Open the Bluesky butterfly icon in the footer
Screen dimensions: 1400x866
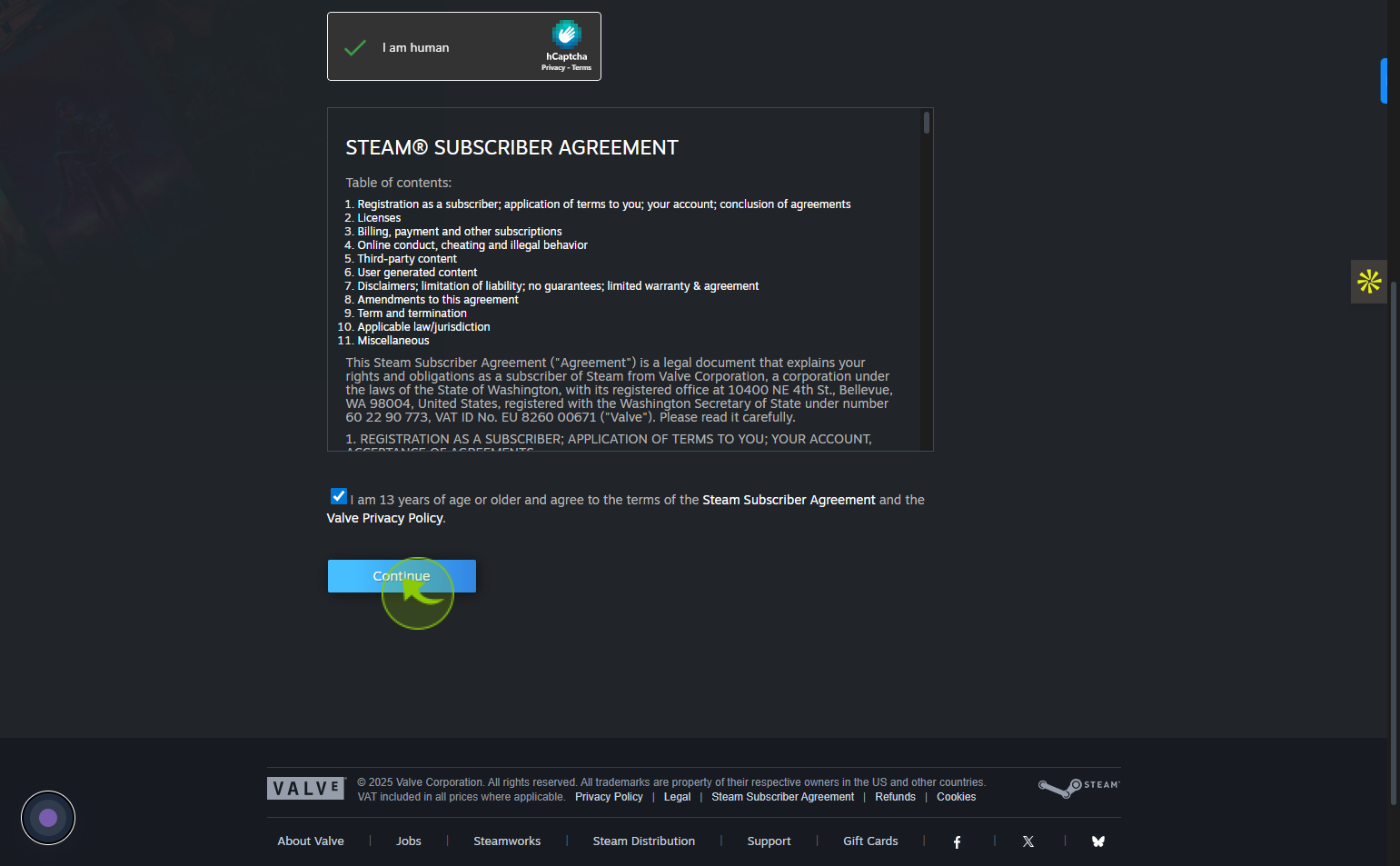click(1098, 841)
